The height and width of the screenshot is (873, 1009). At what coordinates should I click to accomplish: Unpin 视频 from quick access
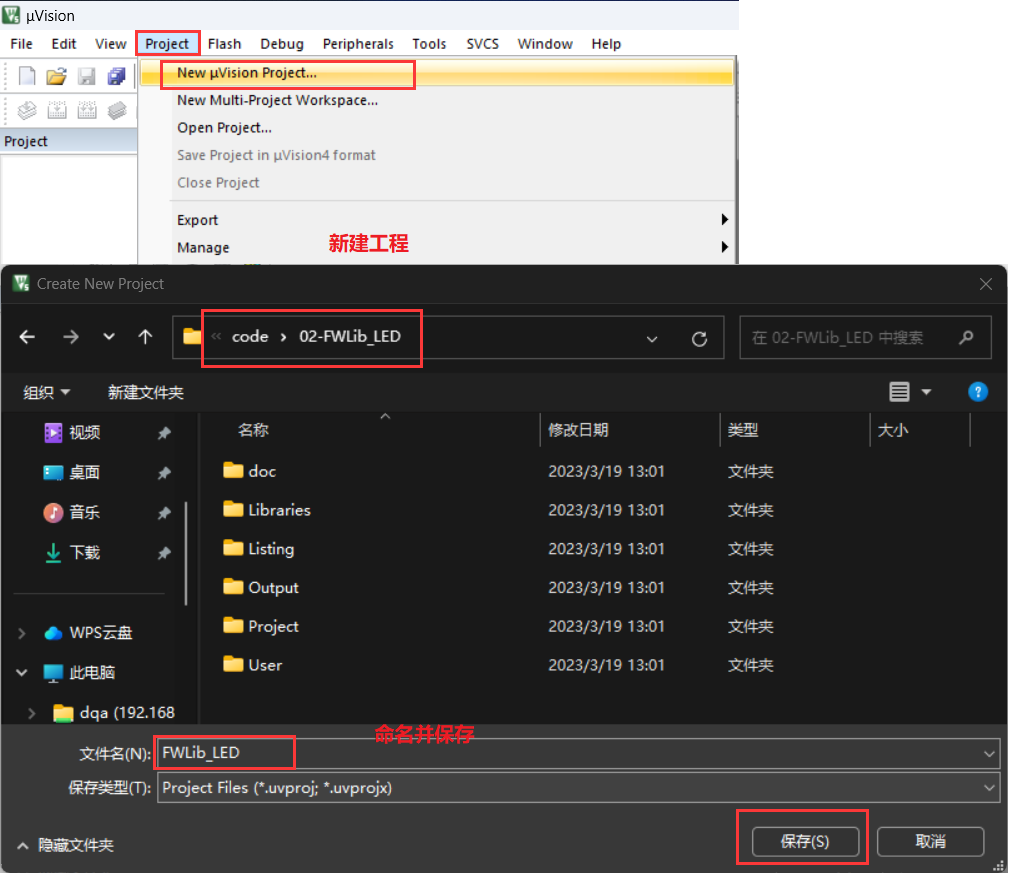[164, 433]
